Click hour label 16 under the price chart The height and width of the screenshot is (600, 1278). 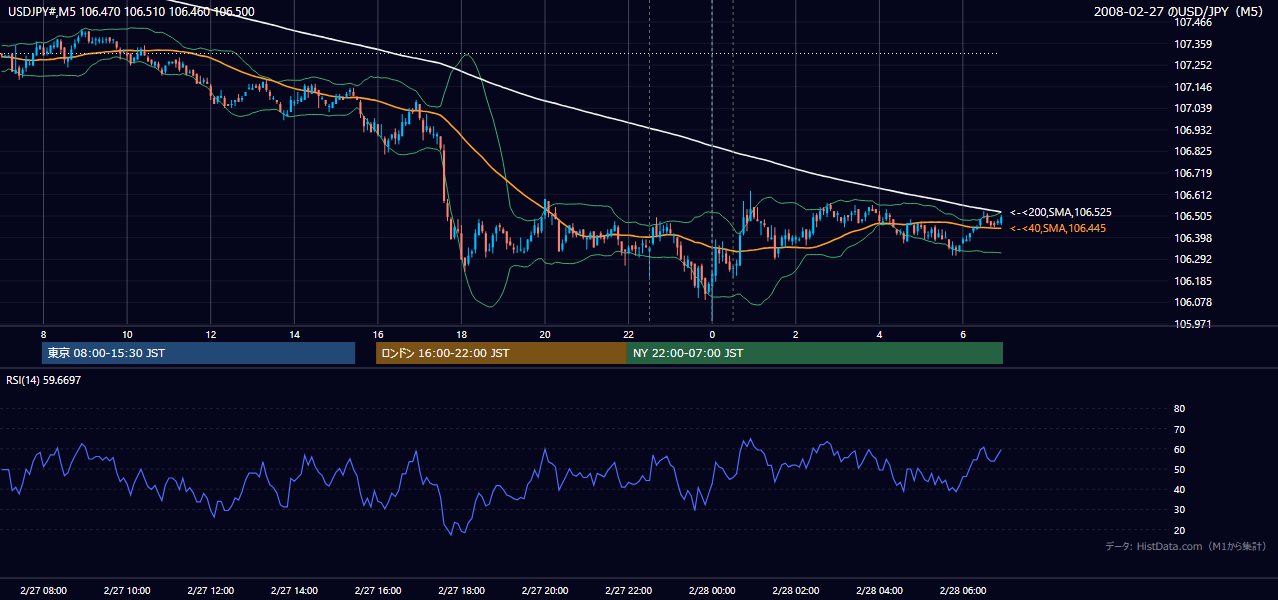(377, 333)
